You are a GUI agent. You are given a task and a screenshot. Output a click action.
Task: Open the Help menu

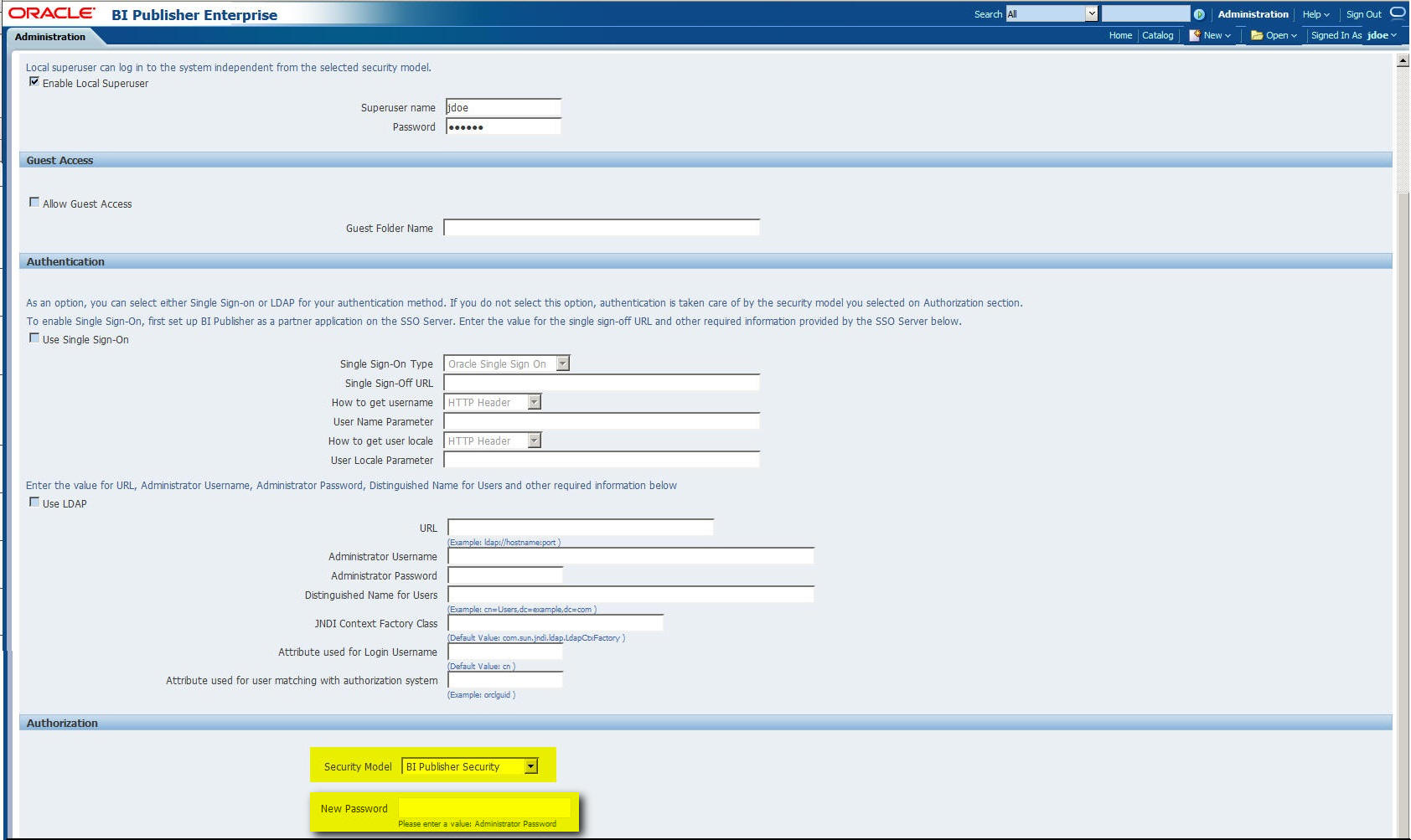click(1315, 14)
